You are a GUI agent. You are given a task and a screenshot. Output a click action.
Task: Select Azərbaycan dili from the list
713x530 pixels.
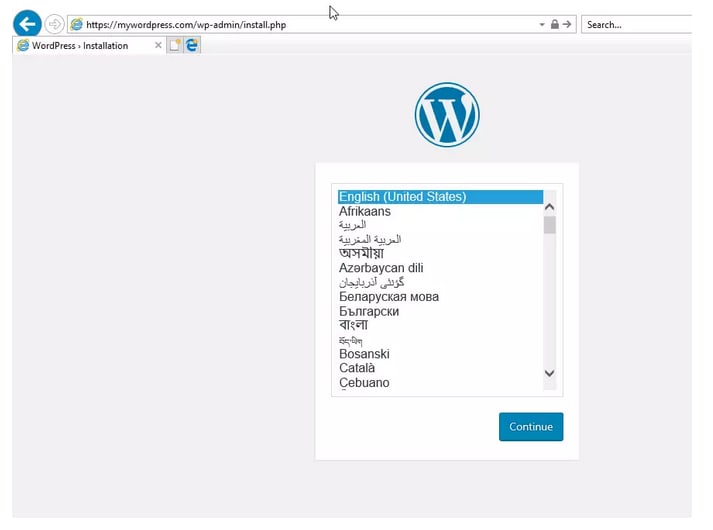pyautogui.click(x=440, y=268)
